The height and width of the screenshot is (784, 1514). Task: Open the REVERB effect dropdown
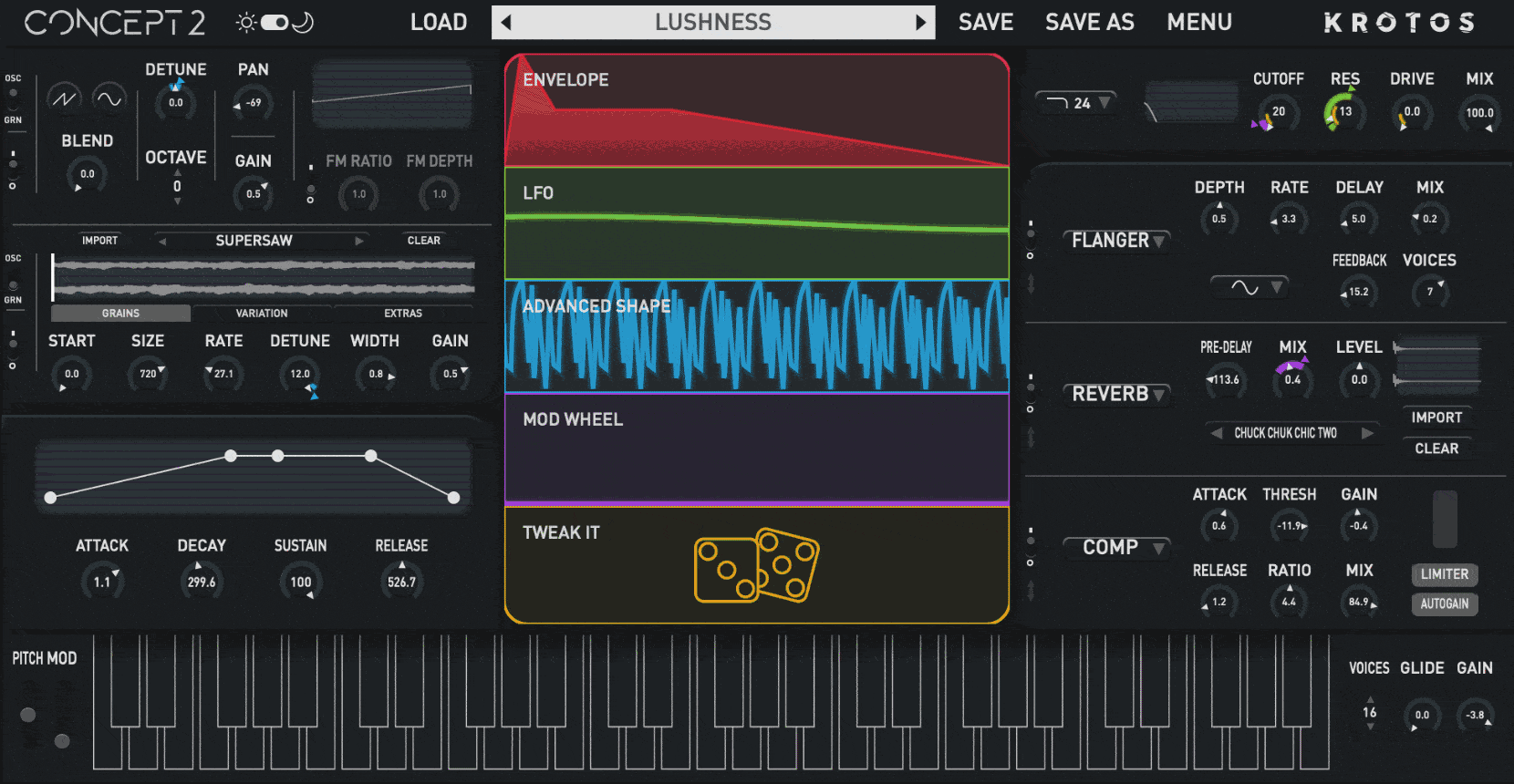[1117, 394]
